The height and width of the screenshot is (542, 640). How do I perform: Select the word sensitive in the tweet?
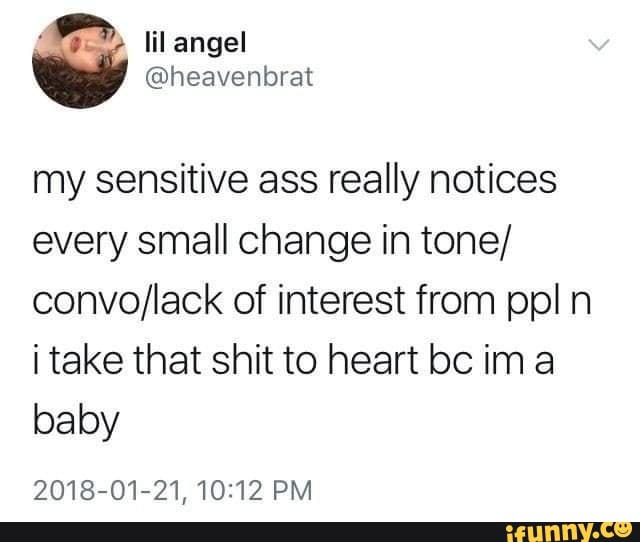(x=172, y=180)
